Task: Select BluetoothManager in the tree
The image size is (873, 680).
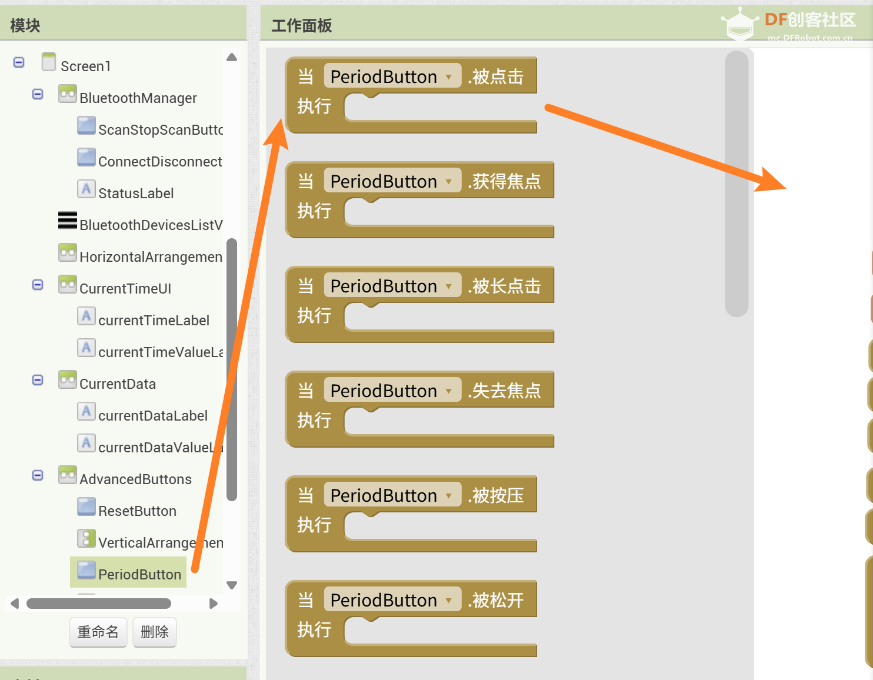Action: click(x=138, y=98)
